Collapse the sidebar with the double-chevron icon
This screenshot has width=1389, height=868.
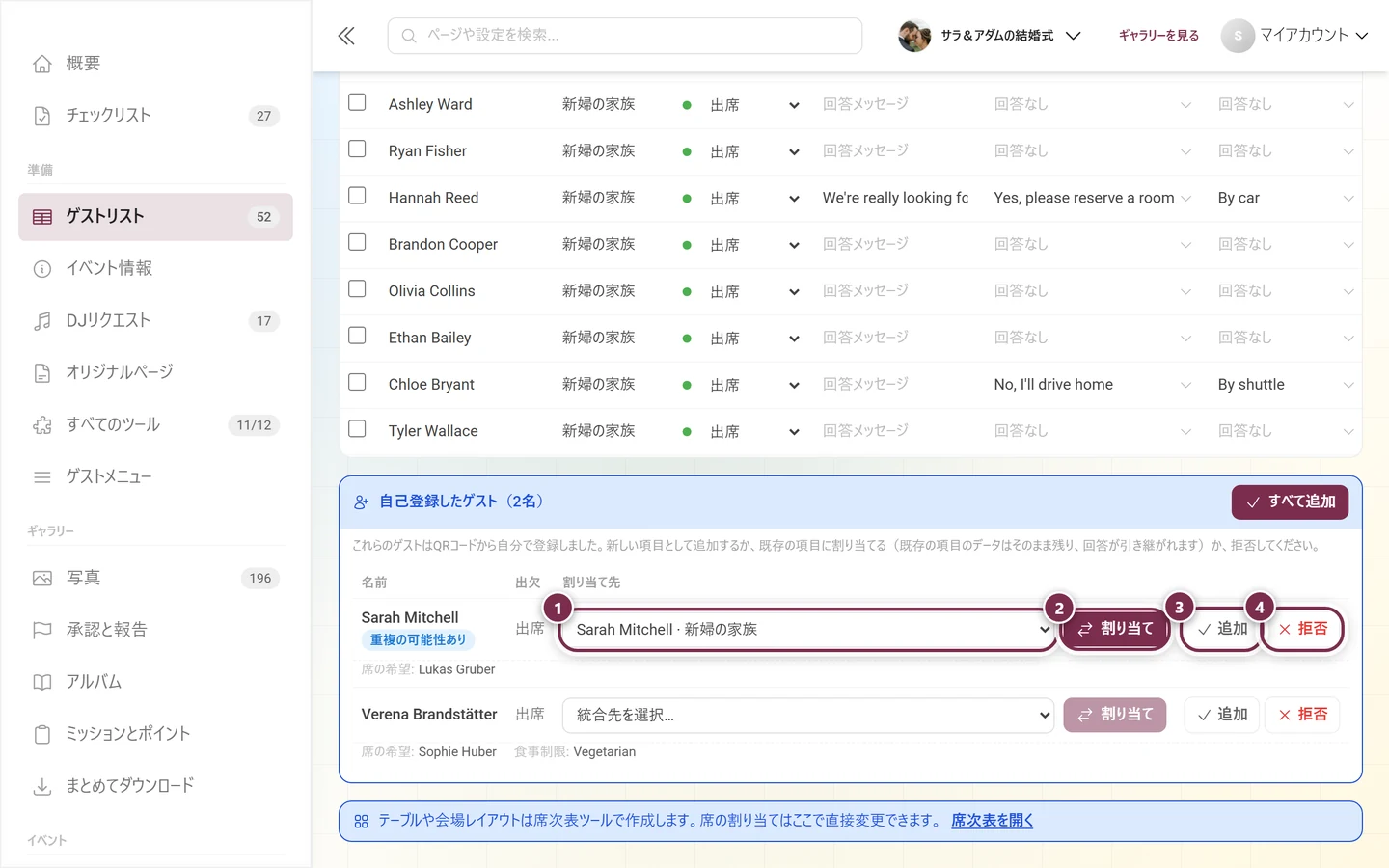point(346,36)
